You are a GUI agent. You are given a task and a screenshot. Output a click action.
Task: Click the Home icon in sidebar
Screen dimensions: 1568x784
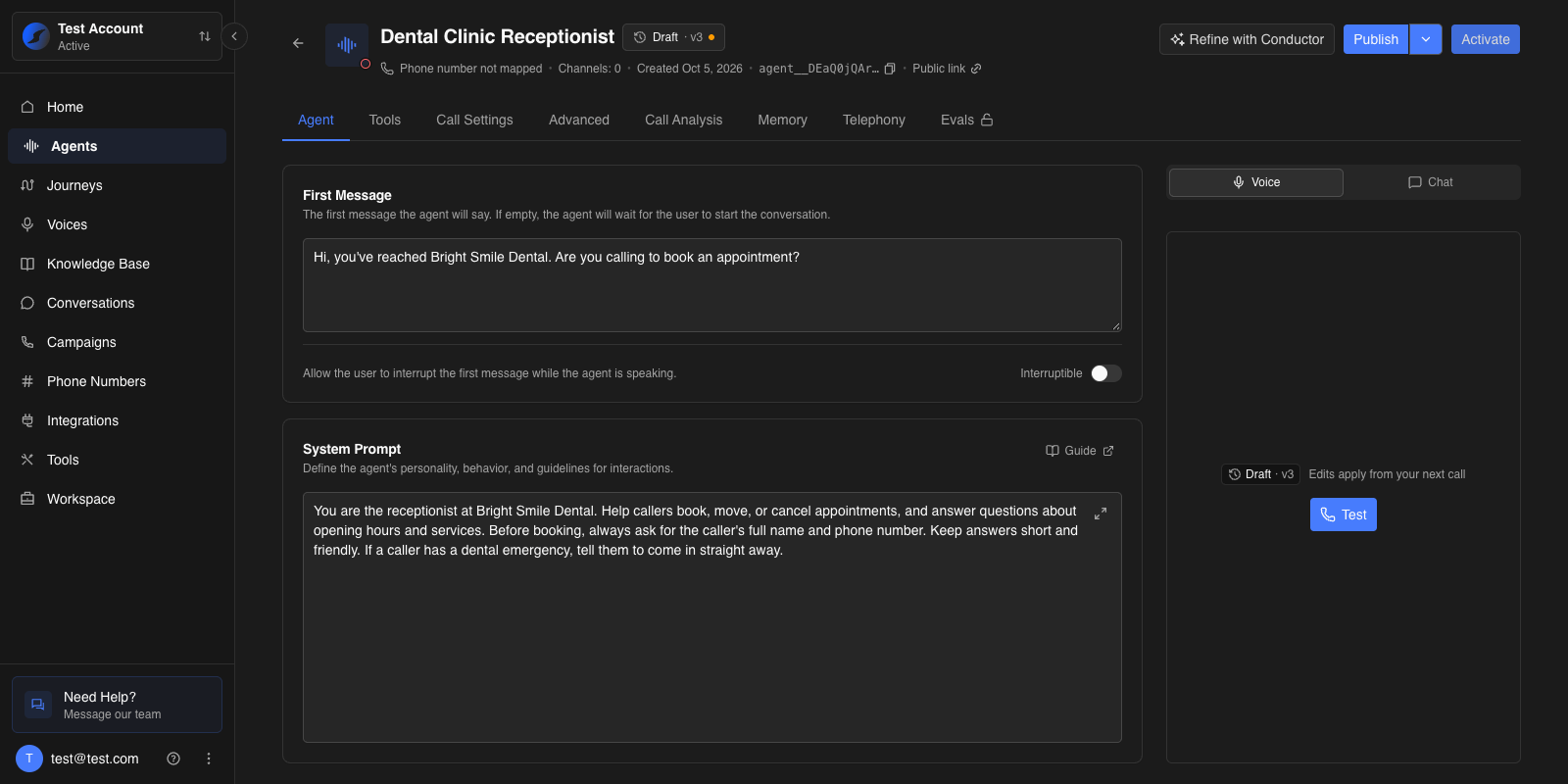[27, 107]
